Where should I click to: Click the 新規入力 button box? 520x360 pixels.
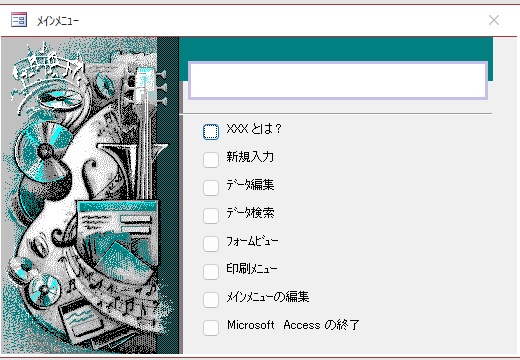click(211, 160)
